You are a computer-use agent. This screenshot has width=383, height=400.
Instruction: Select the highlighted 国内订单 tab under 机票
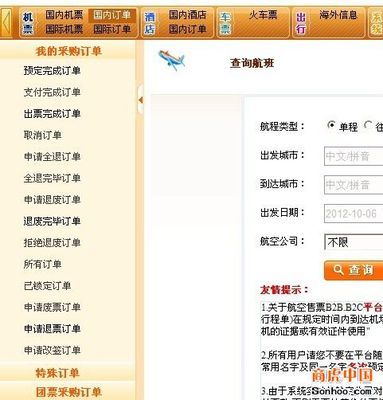click(112, 15)
